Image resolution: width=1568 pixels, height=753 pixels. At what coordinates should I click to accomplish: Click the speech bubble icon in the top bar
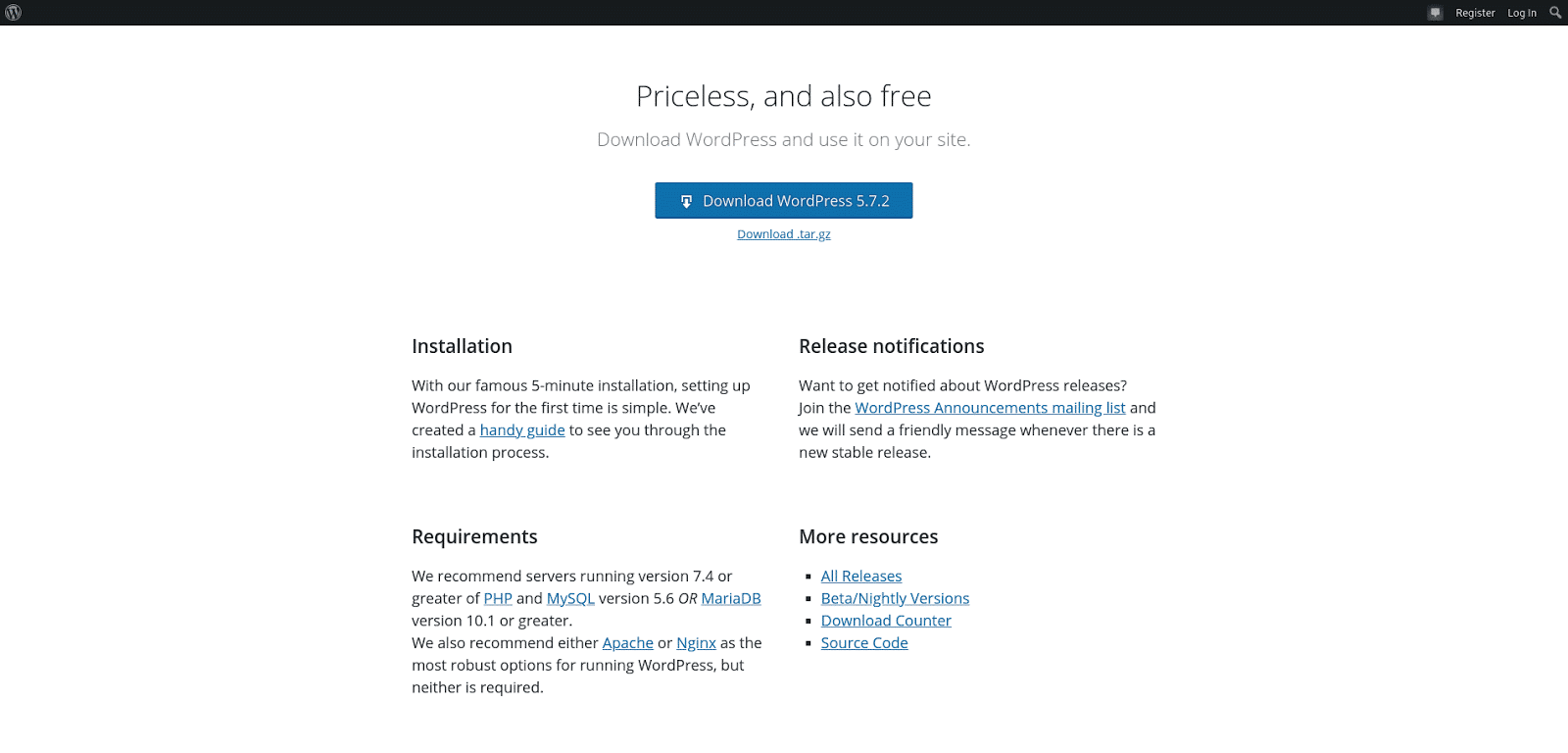click(x=1435, y=12)
